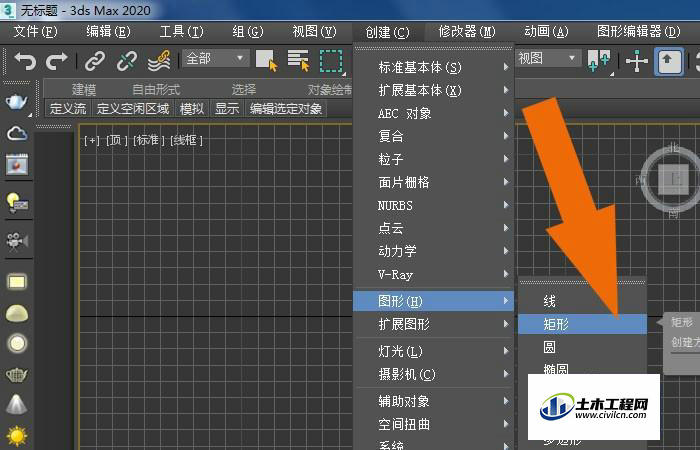Choose 线 from shapes submenu
The width and height of the screenshot is (700, 450).
click(x=583, y=301)
